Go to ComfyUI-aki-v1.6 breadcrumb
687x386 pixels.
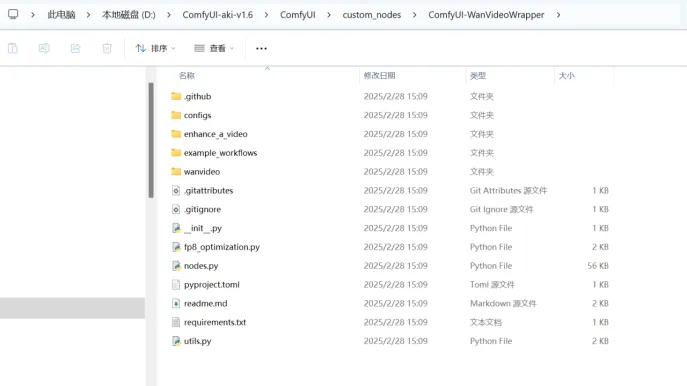[x=218, y=14]
